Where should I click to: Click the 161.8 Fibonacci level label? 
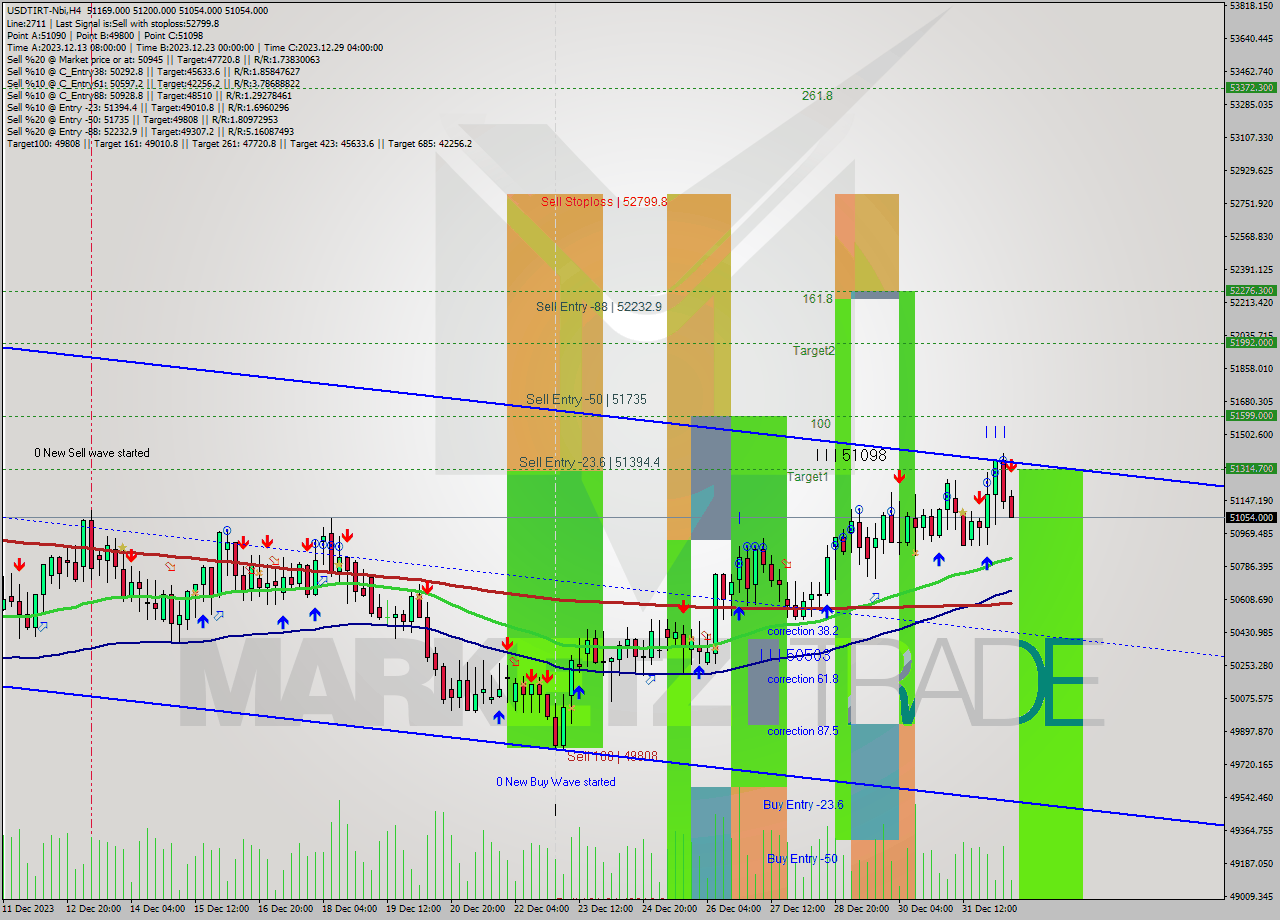817,299
